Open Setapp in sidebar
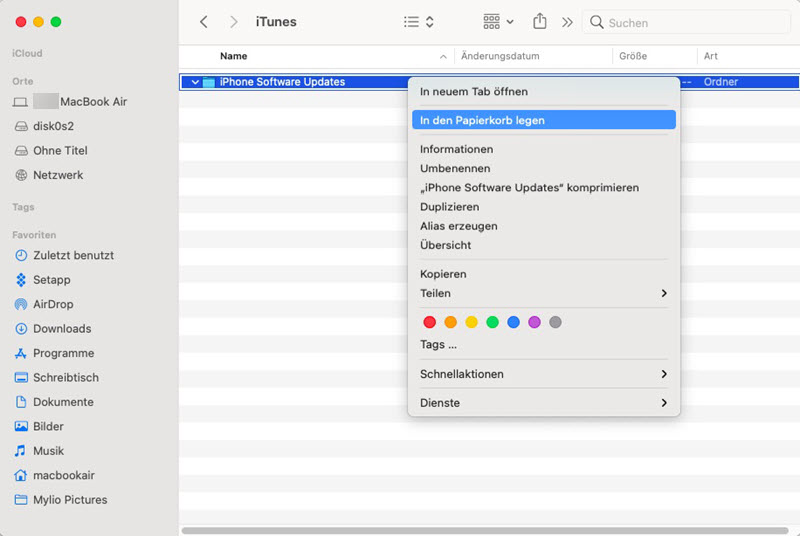The width and height of the screenshot is (800, 536). 43,280
